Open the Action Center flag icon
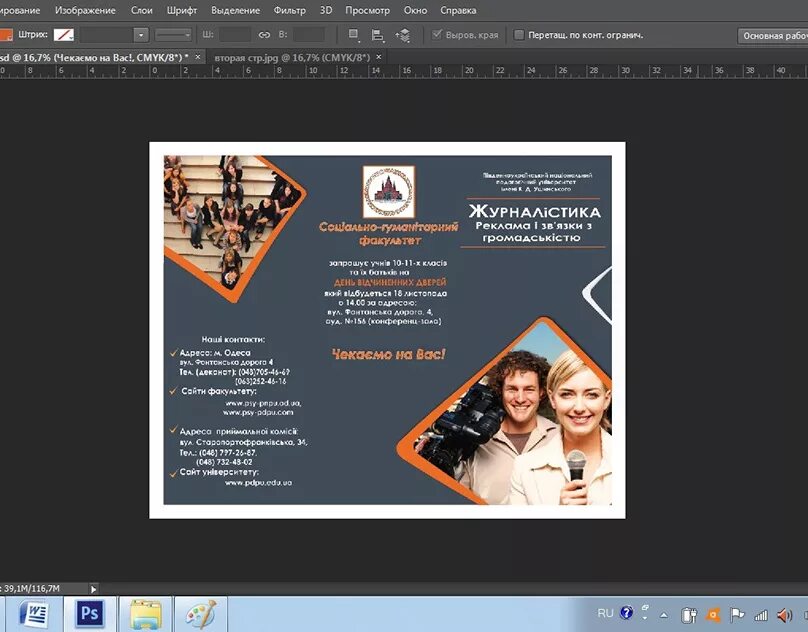Viewport: 808px width, 632px height. pyautogui.click(x=737, y=614)
